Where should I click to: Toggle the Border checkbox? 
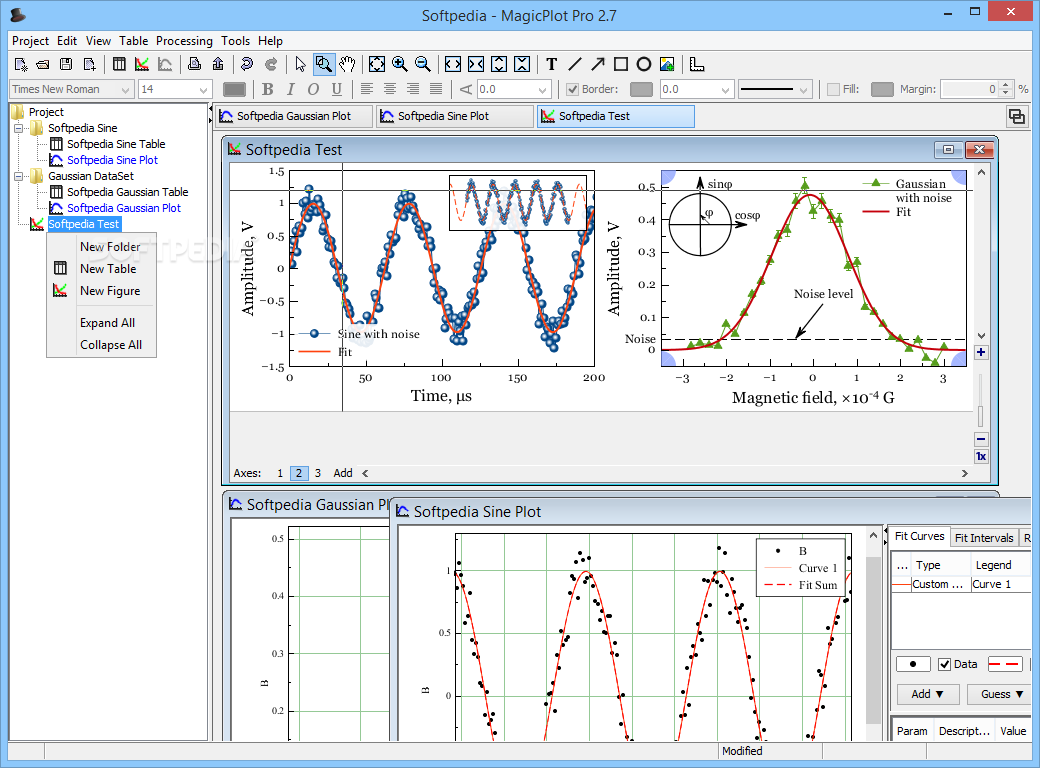(573, 90)
